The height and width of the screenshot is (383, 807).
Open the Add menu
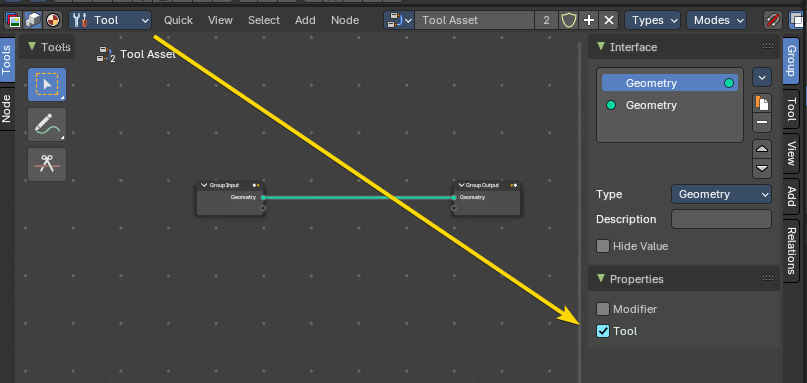pyautogui.click(x=305, y=21)
